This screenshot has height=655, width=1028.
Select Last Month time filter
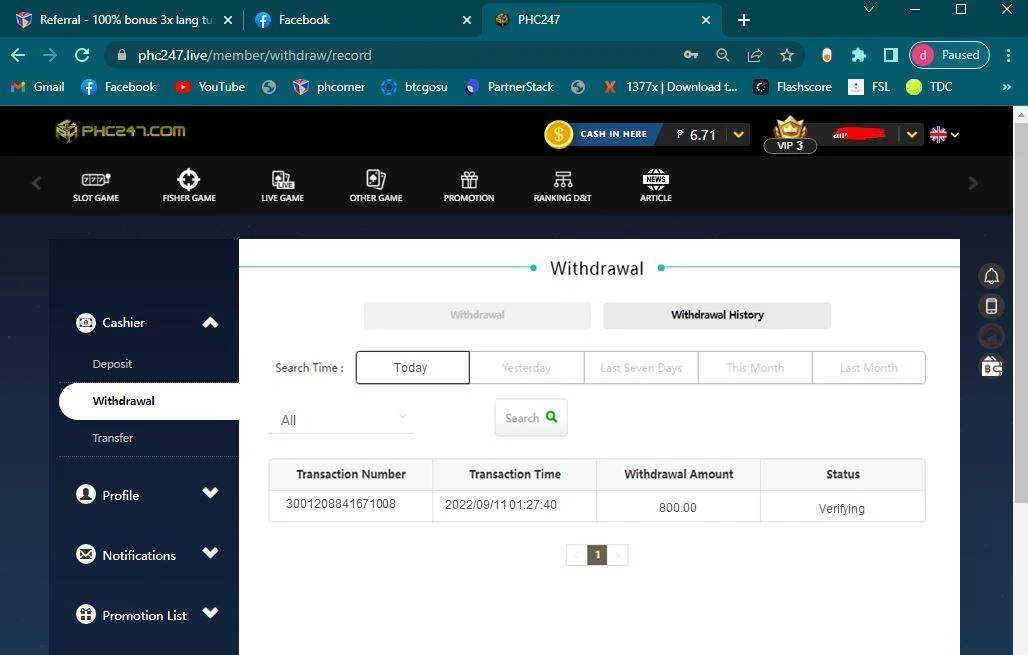click(x=869, y=368)
